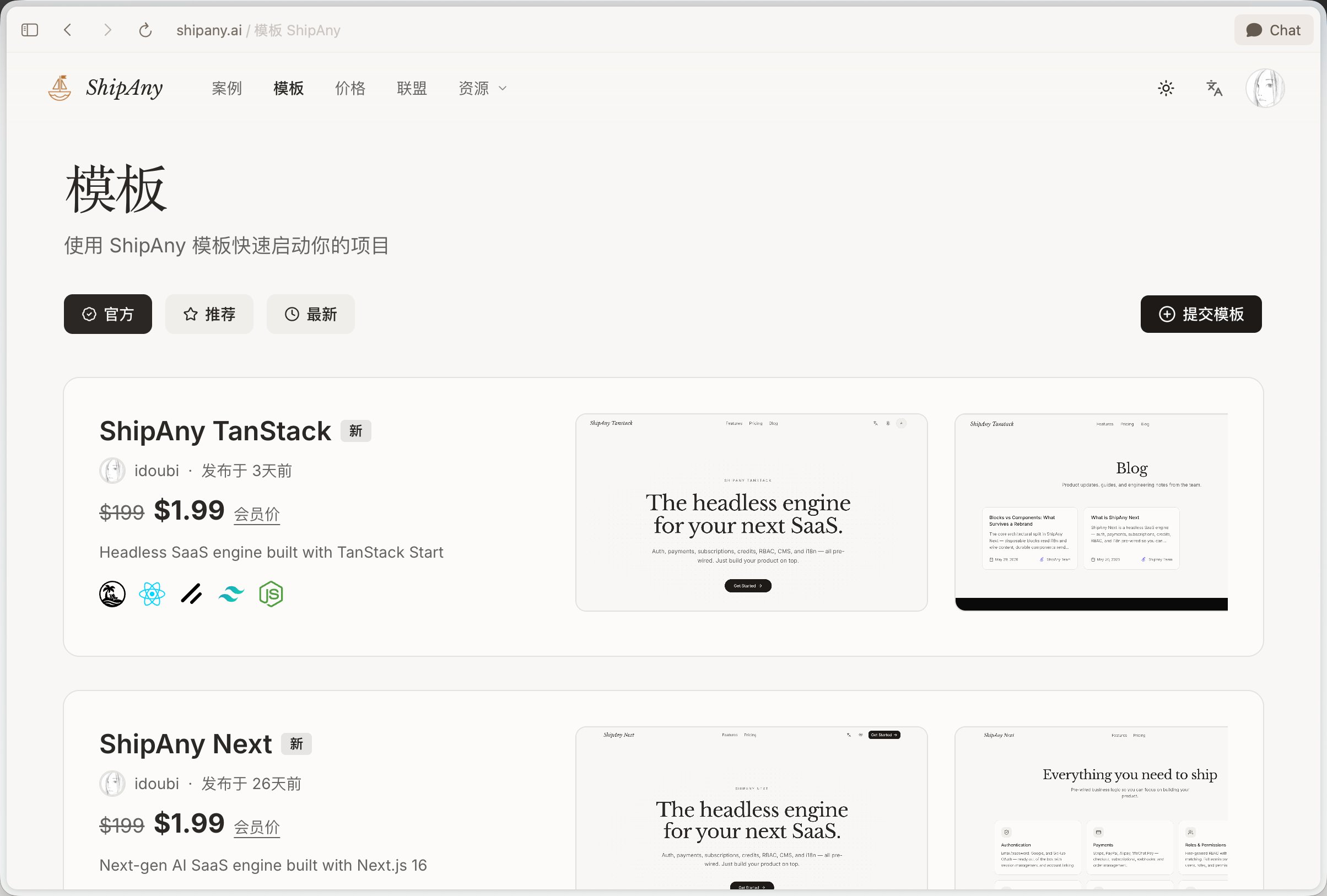Click the Node.js icon
This screenshot has width=1327, height=896.
point(271,594)
